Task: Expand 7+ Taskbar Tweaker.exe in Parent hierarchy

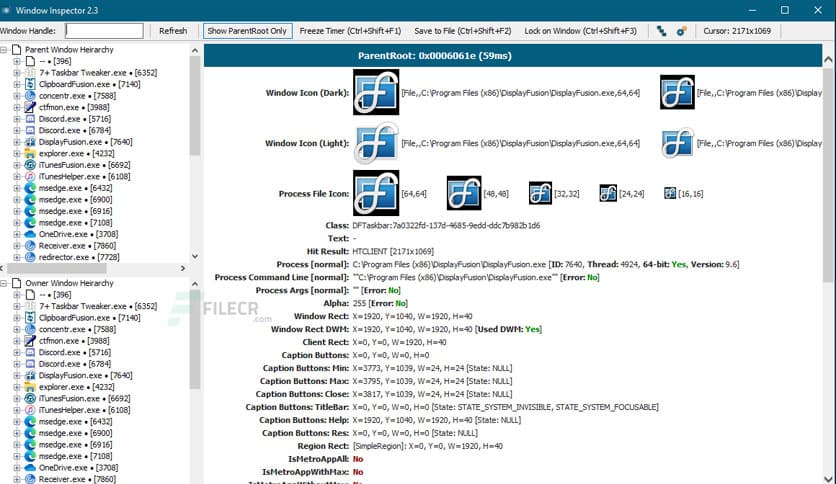Action: coord(17,72)
